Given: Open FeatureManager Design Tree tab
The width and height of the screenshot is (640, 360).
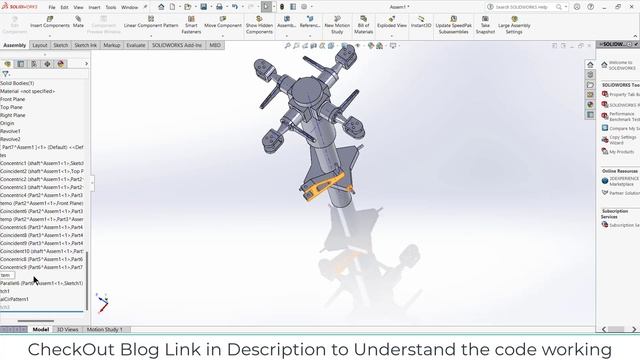Looking at the screenshot, I should pos(7,64).
